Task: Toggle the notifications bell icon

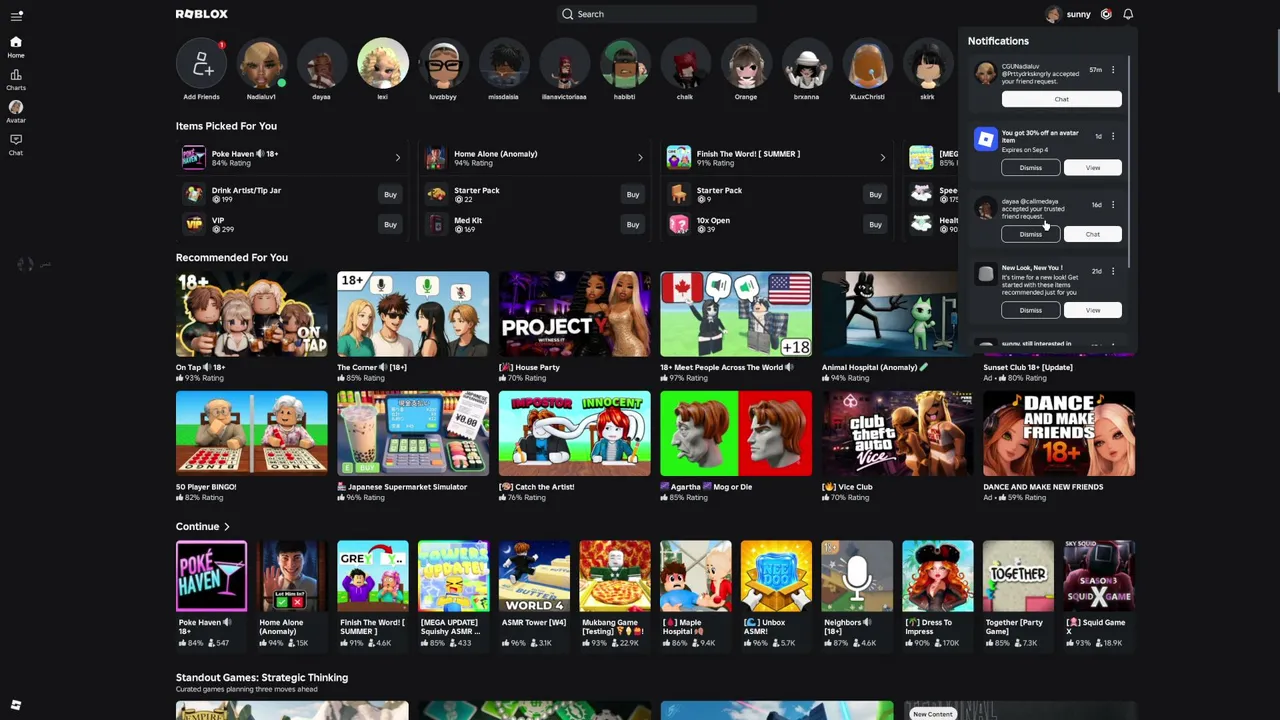Action: pyautogui.click(x=1128, y=14)
